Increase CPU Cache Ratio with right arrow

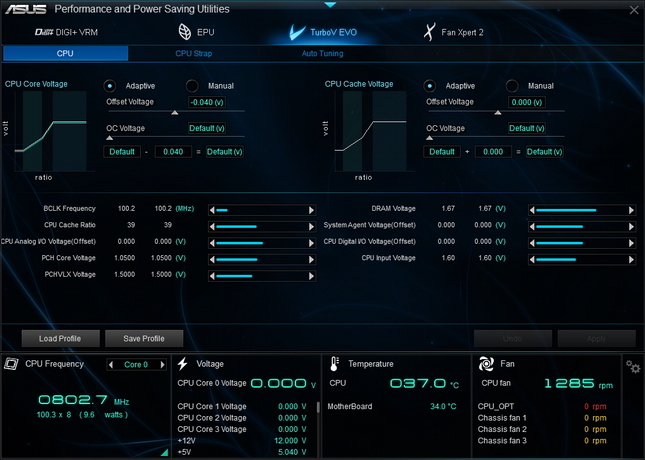click(311, 227)
